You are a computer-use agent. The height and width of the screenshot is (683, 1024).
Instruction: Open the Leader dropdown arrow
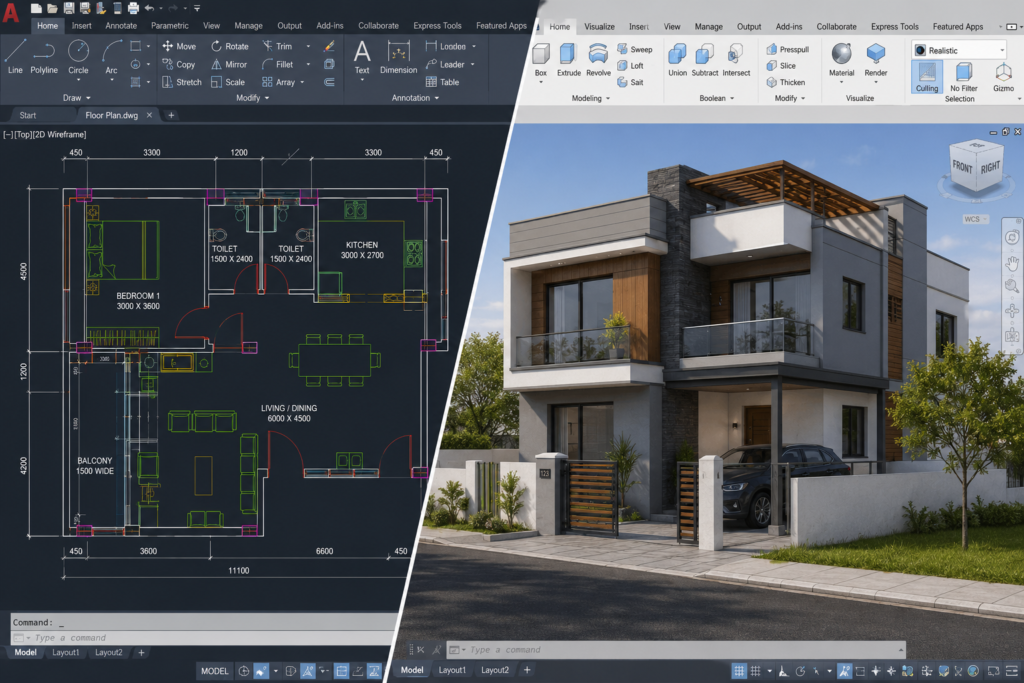pyautogui.click(x=472, y=65)
